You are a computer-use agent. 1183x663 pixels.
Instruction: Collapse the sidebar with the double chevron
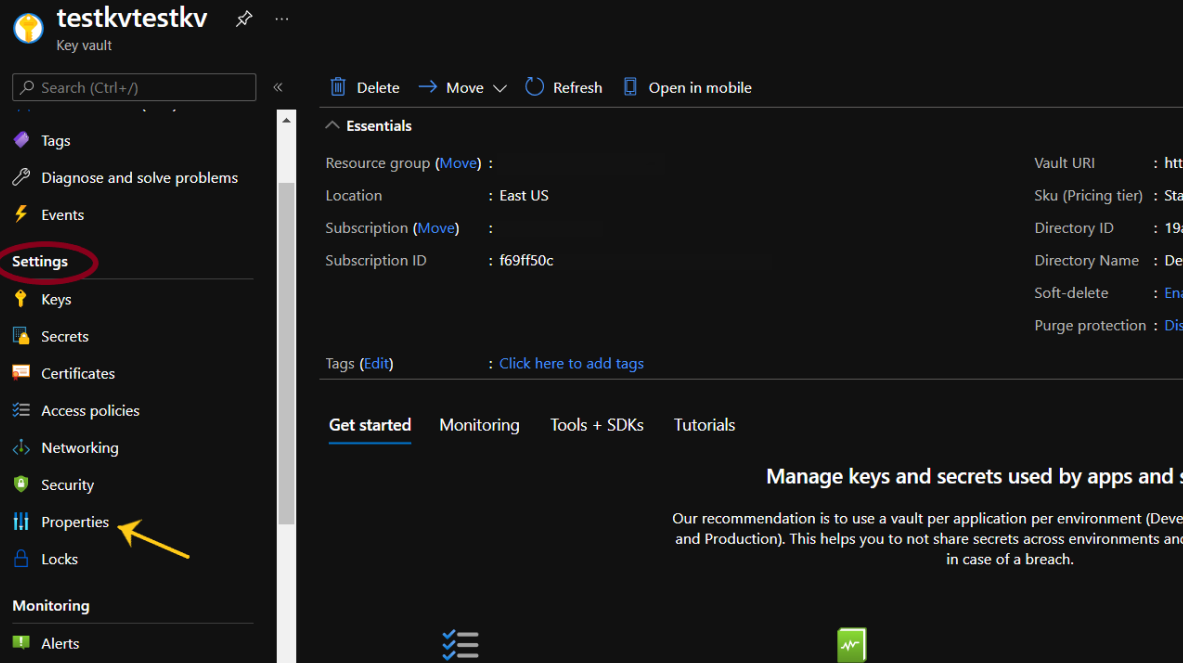tap(278, 88)
